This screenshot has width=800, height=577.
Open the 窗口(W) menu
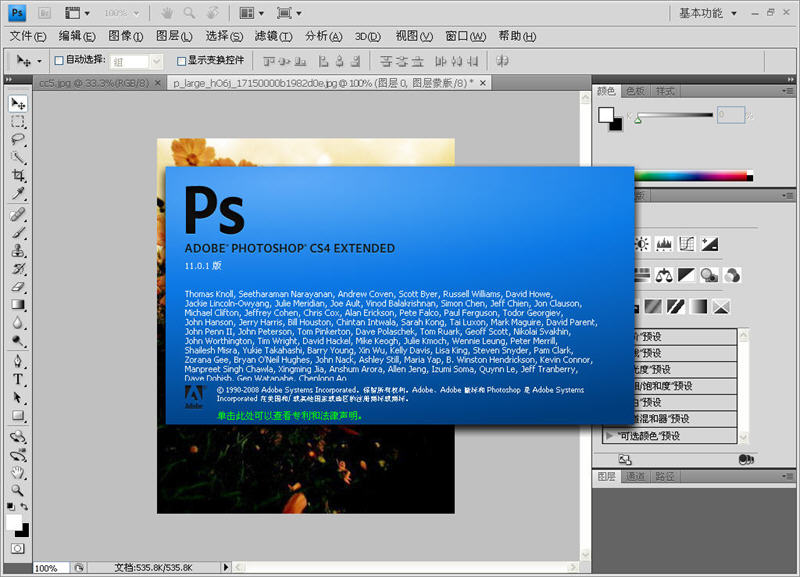coord(466,36)
